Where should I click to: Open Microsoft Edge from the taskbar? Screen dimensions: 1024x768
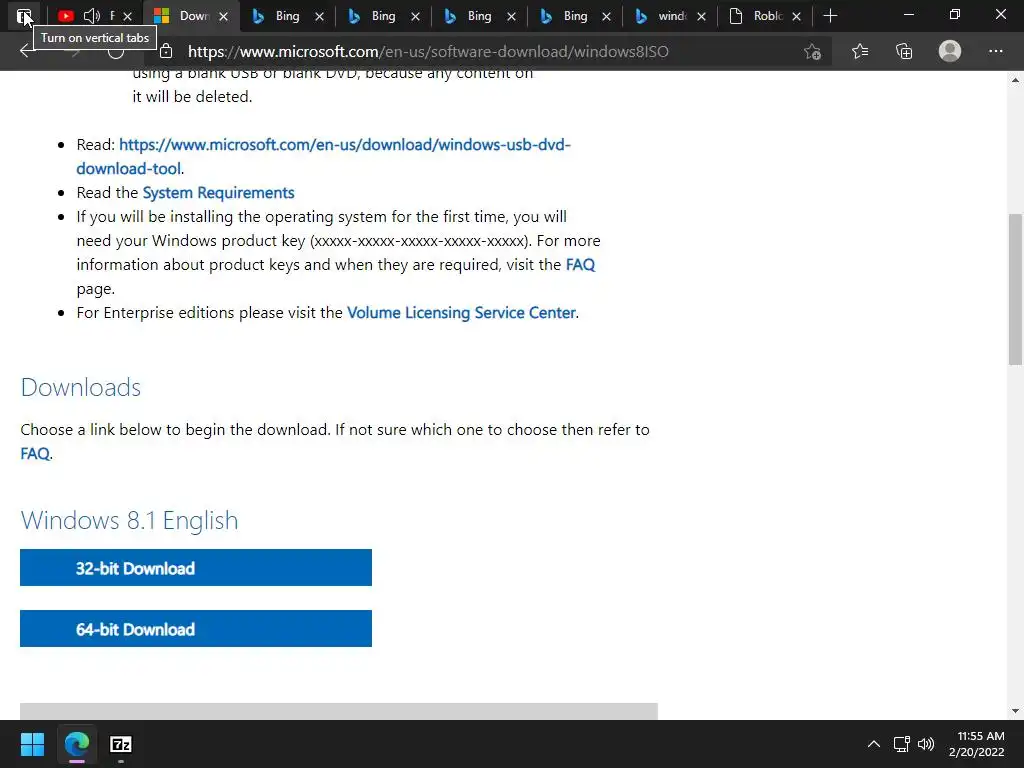tap(76, 744)
